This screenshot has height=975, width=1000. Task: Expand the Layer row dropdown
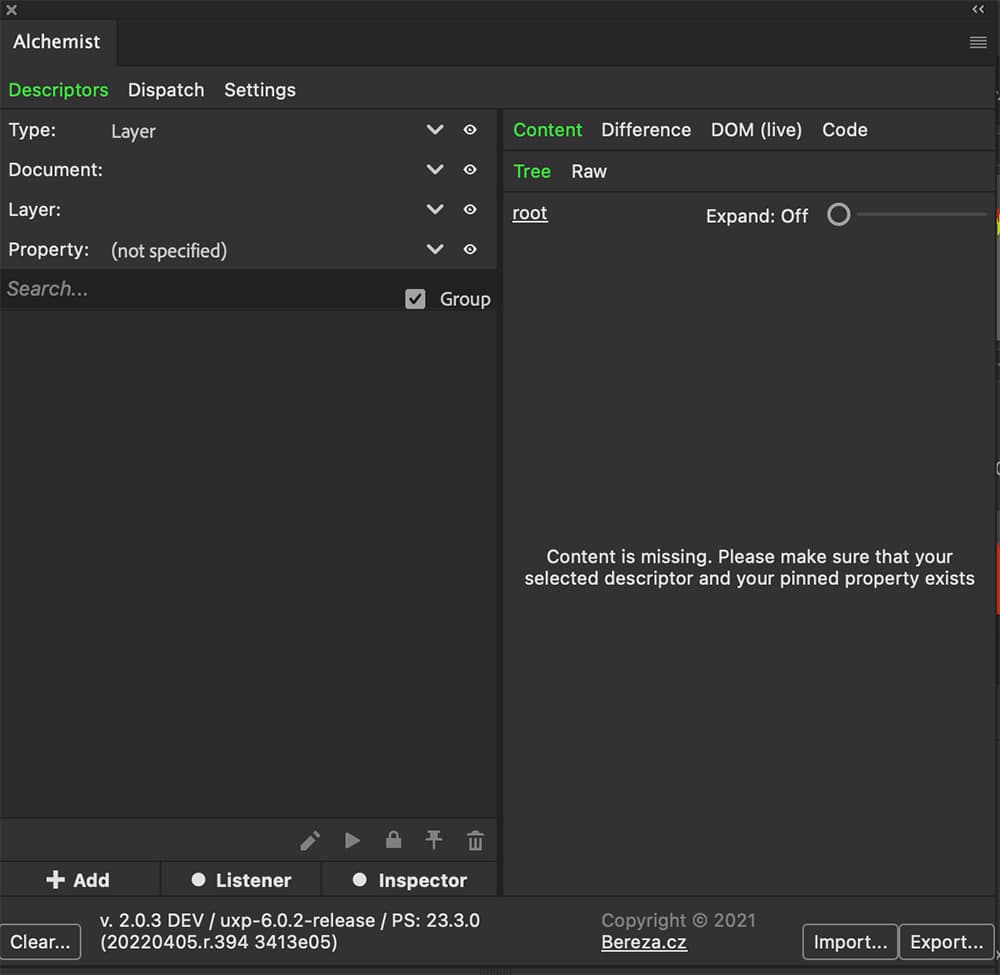435,210
